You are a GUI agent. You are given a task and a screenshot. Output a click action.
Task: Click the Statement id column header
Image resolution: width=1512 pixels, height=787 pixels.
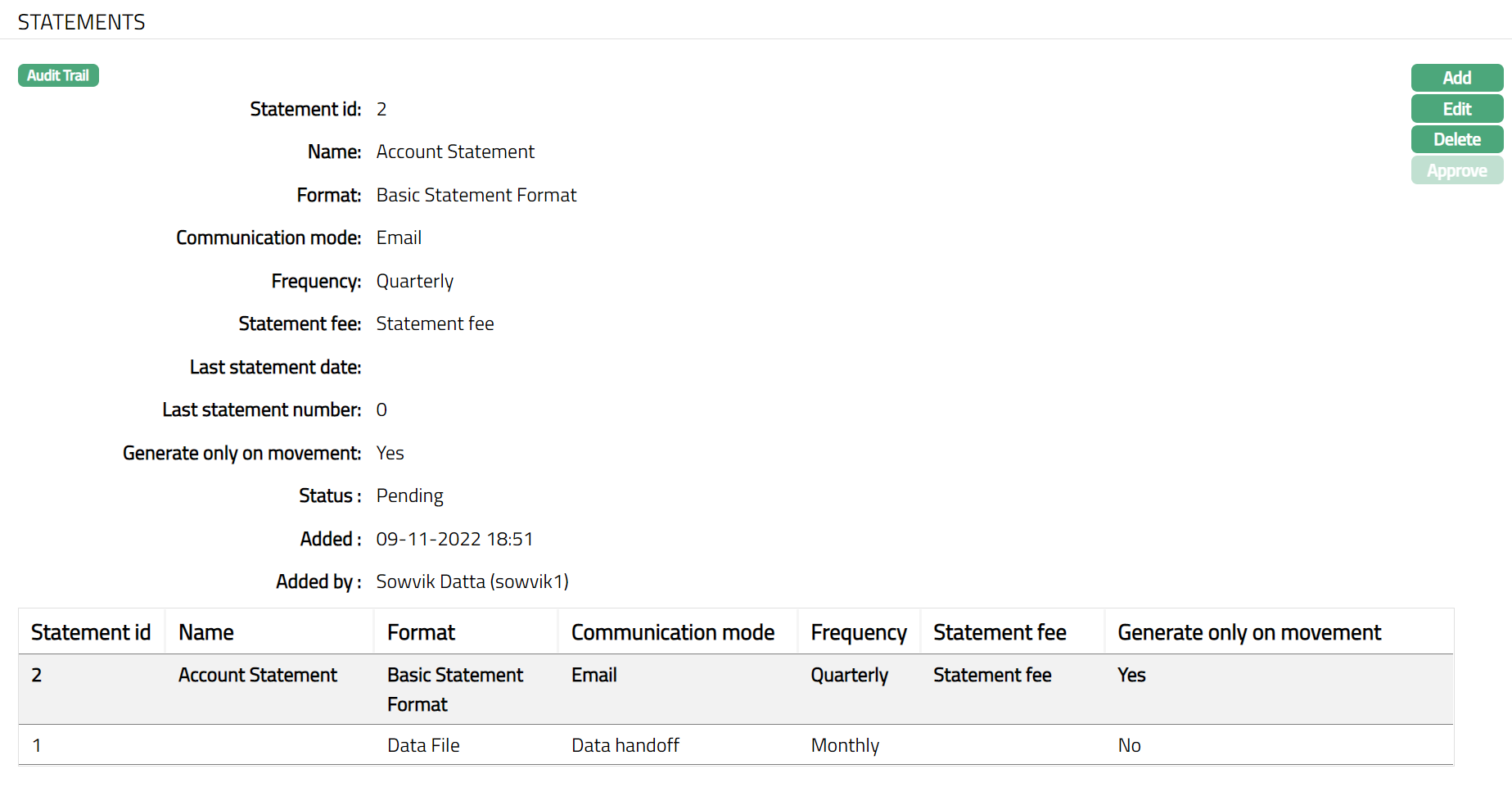click(x=91, y=632)
